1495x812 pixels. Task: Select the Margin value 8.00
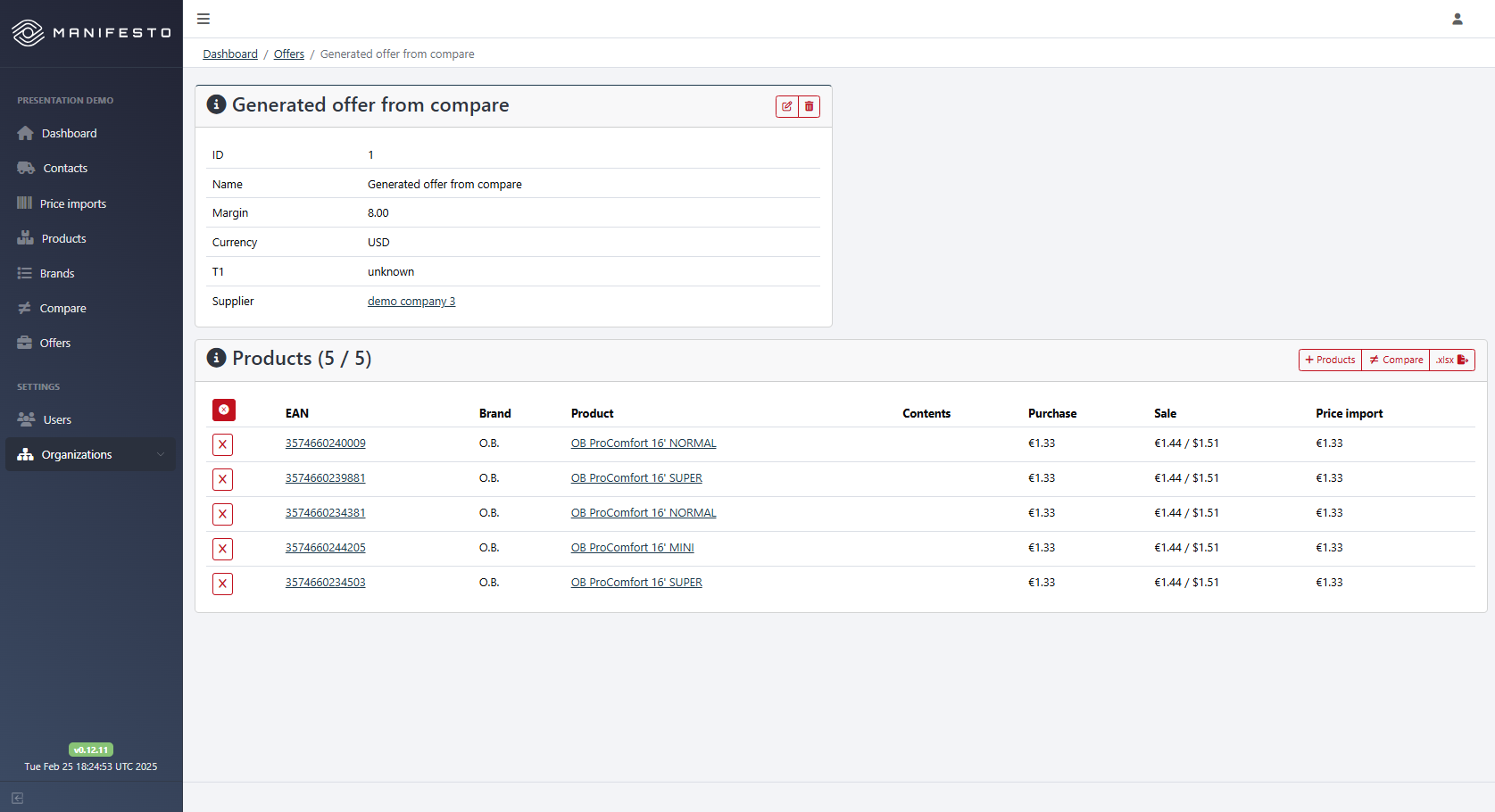(x=378, y=213)
